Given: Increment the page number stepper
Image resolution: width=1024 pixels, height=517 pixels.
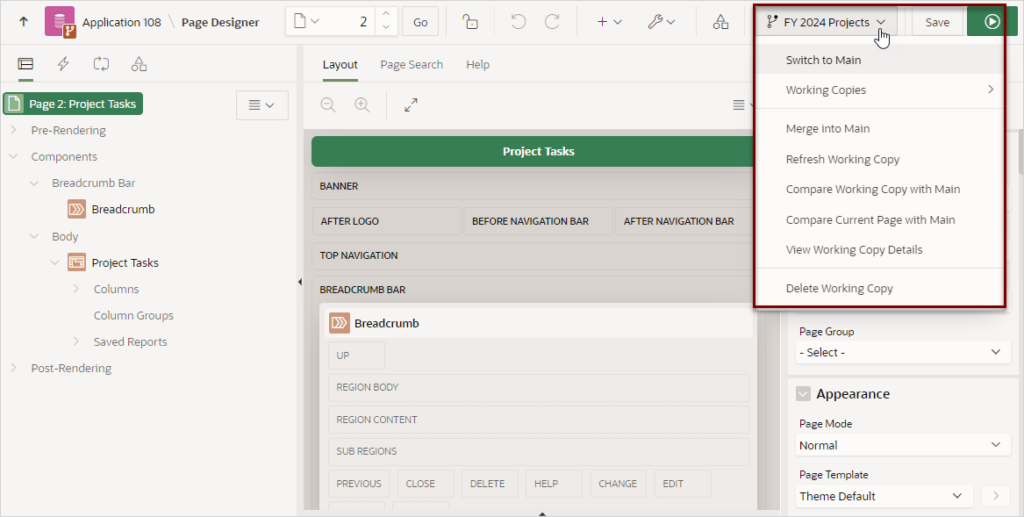Looking at the screenshot, I should point(385,14).
